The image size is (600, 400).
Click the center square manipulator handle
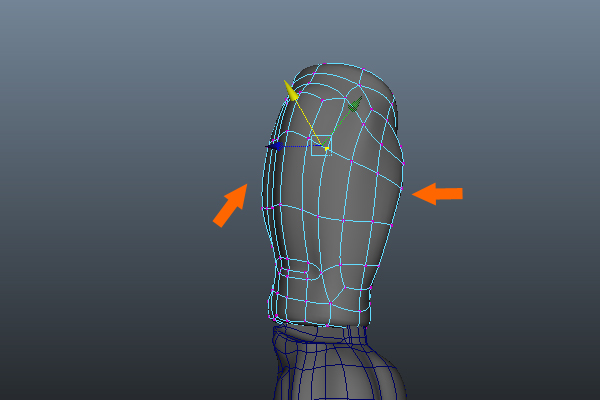pyautogui.click(x=321, y=145)
